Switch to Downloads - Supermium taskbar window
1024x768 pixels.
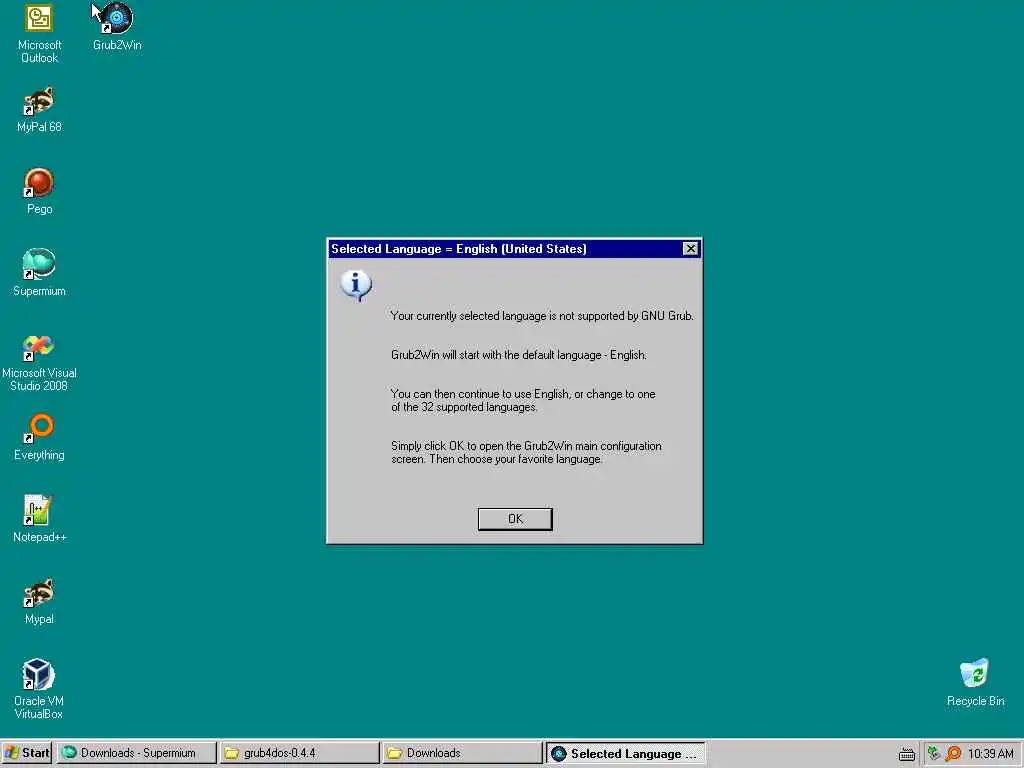click(x=136, y=753)
